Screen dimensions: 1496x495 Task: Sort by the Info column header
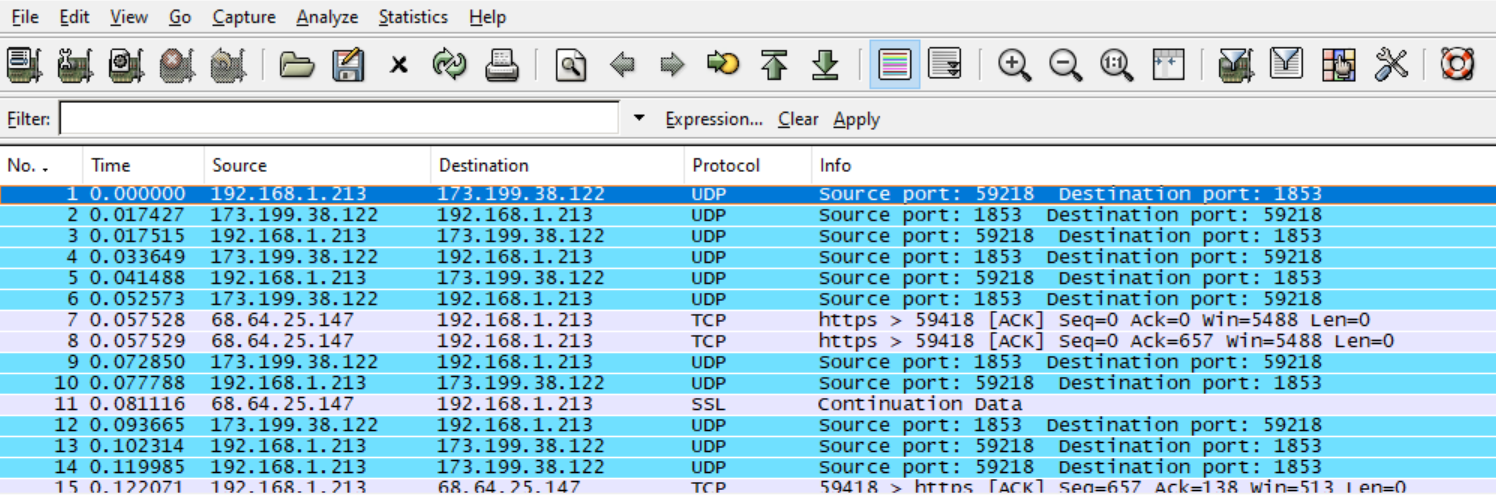(x=1153, y=165)
